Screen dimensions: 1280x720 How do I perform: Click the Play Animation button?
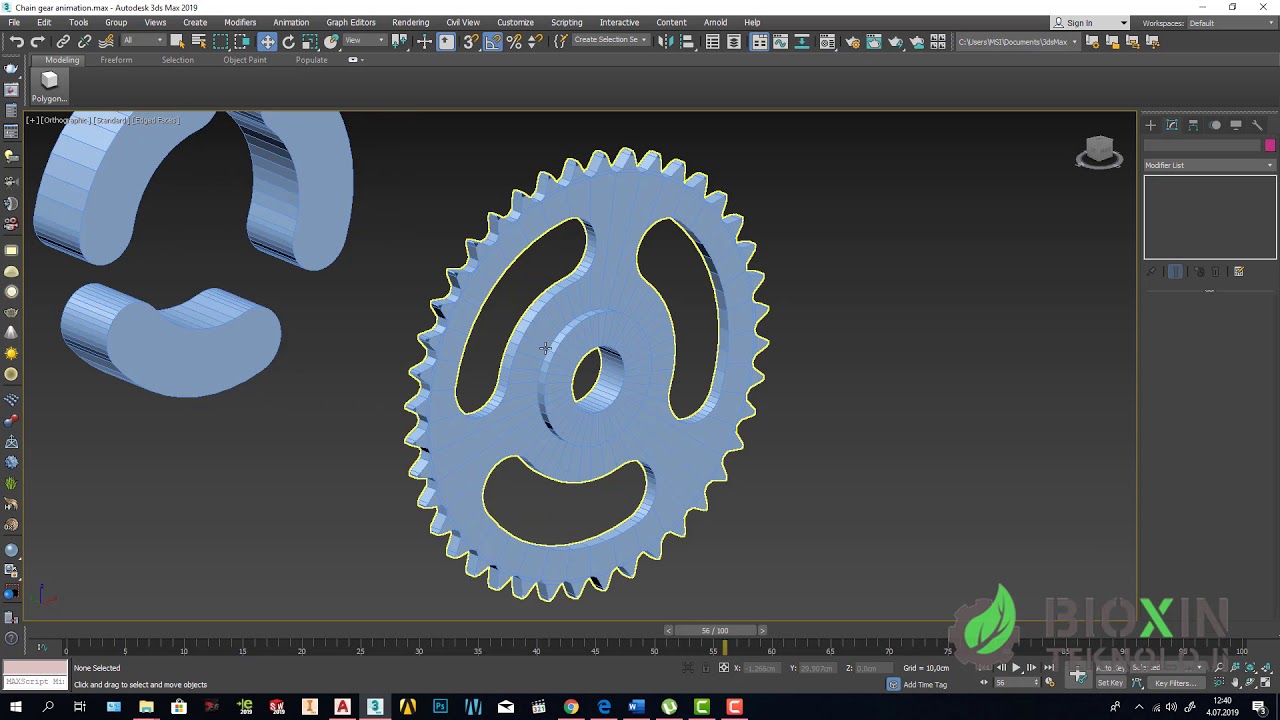coord(1016,668)
